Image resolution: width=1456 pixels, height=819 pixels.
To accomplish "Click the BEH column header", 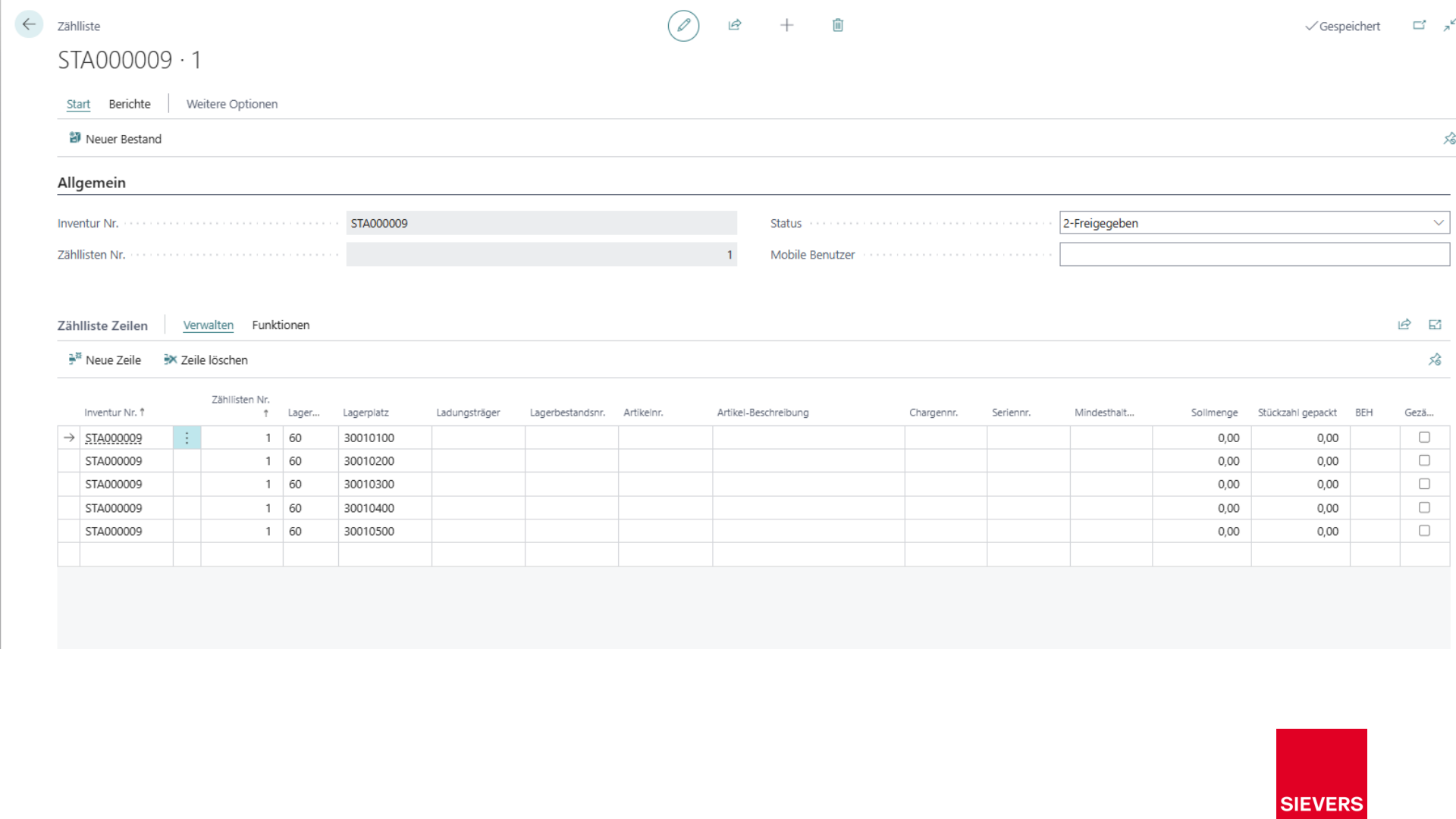I will [x=1363, y=413].
